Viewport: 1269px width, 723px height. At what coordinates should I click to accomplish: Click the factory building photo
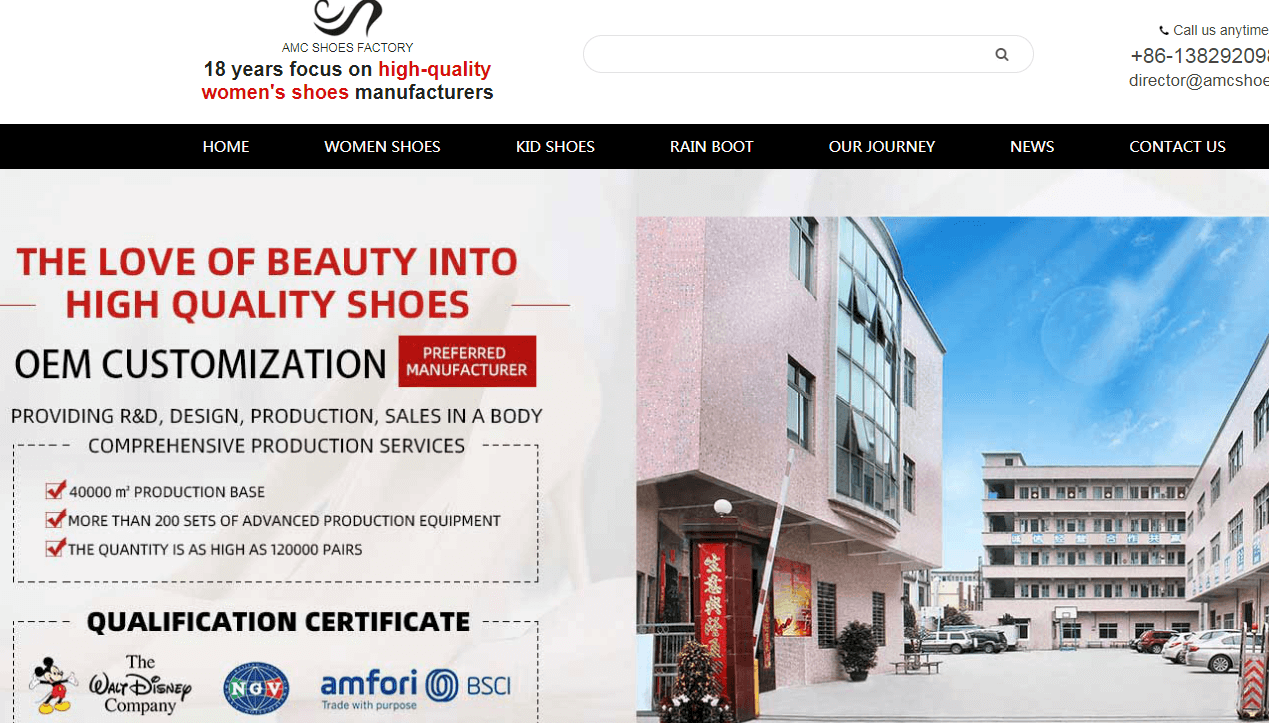pos(952,469)
